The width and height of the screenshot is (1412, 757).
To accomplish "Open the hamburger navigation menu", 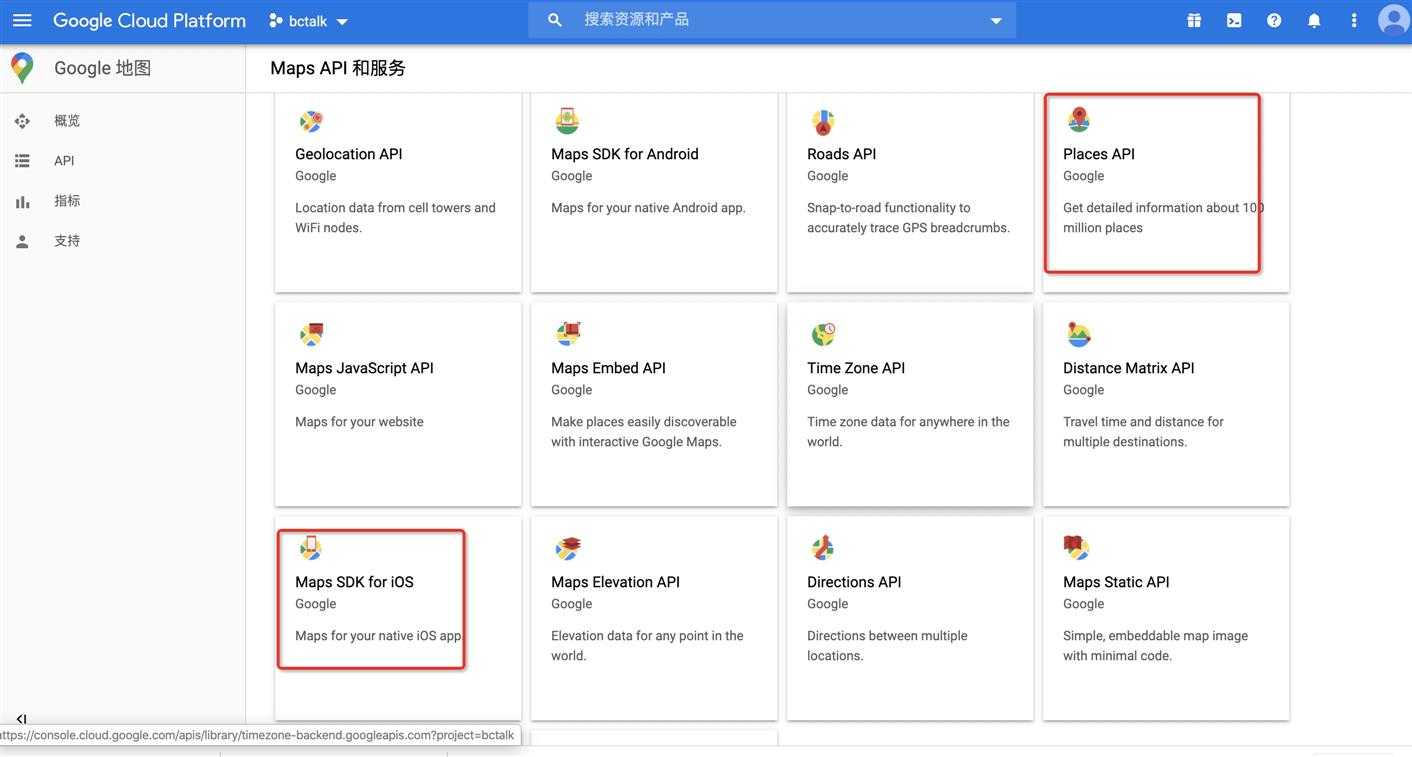I will click(x=22, y=20).
